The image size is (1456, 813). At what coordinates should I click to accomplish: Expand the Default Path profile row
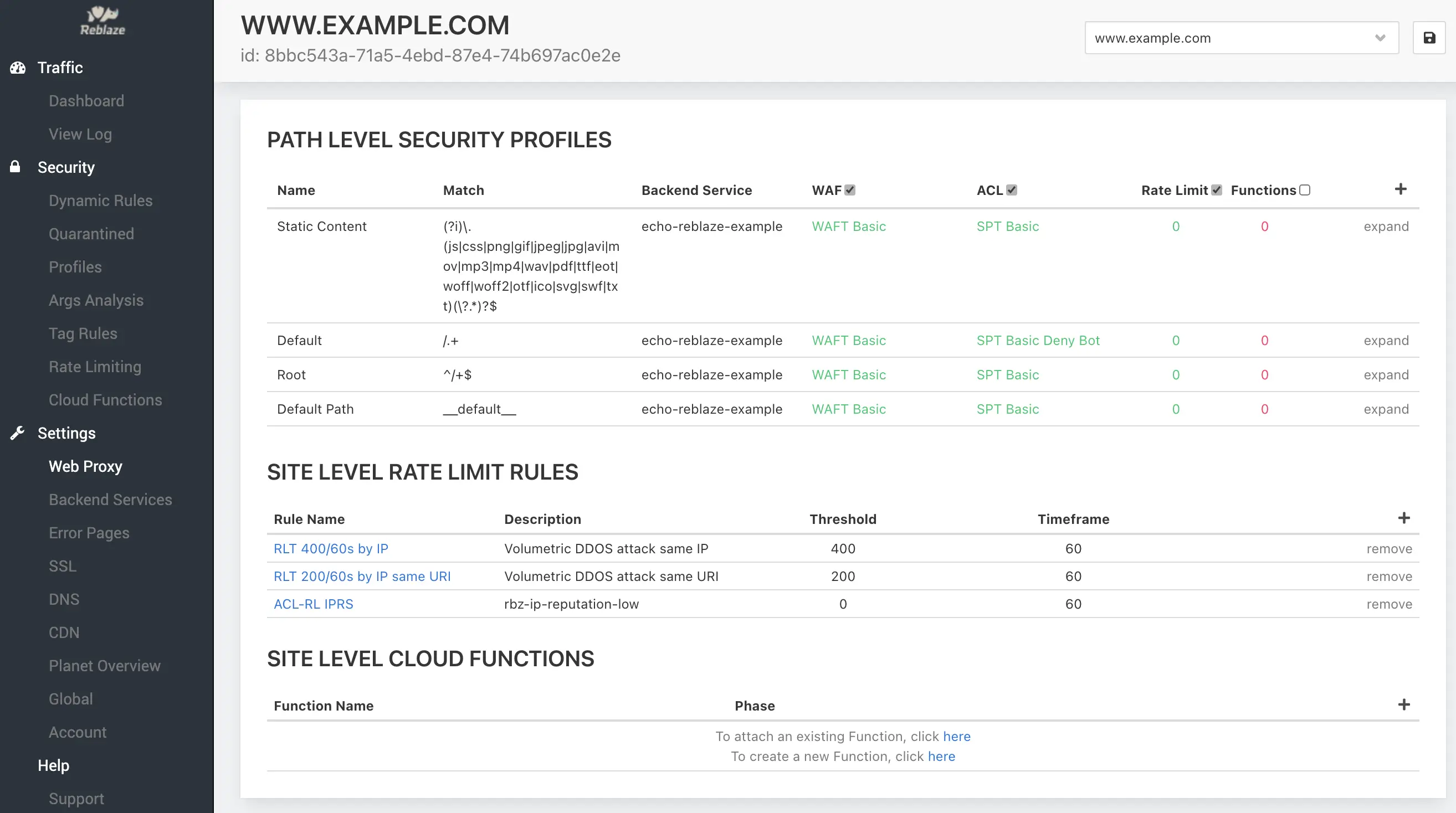click(x=1386, y=410)
